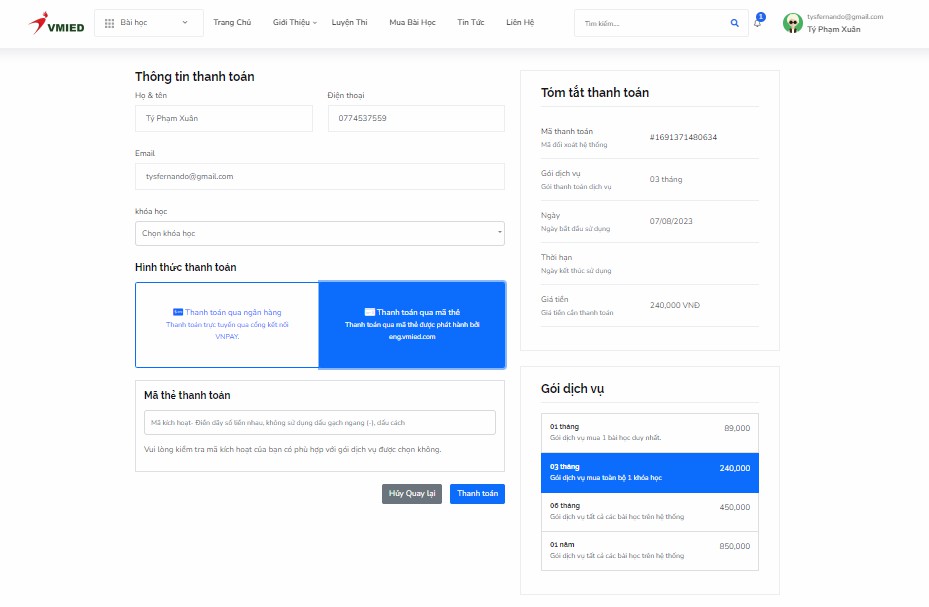
Task: Open the Chọn khóa học dropdown
Action: pyautogui.click(x=320, y=233)
